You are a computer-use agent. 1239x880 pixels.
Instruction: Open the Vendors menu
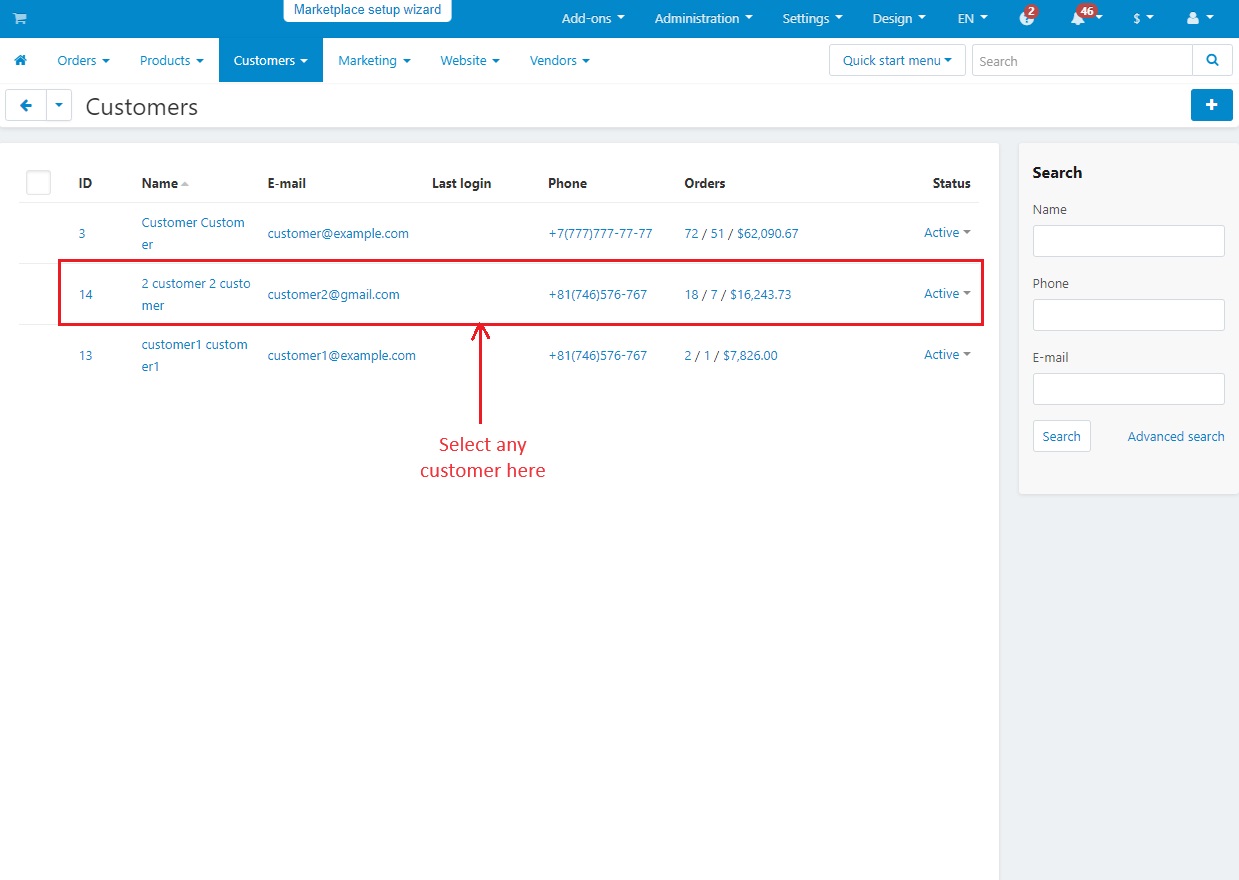coord(559,60)
